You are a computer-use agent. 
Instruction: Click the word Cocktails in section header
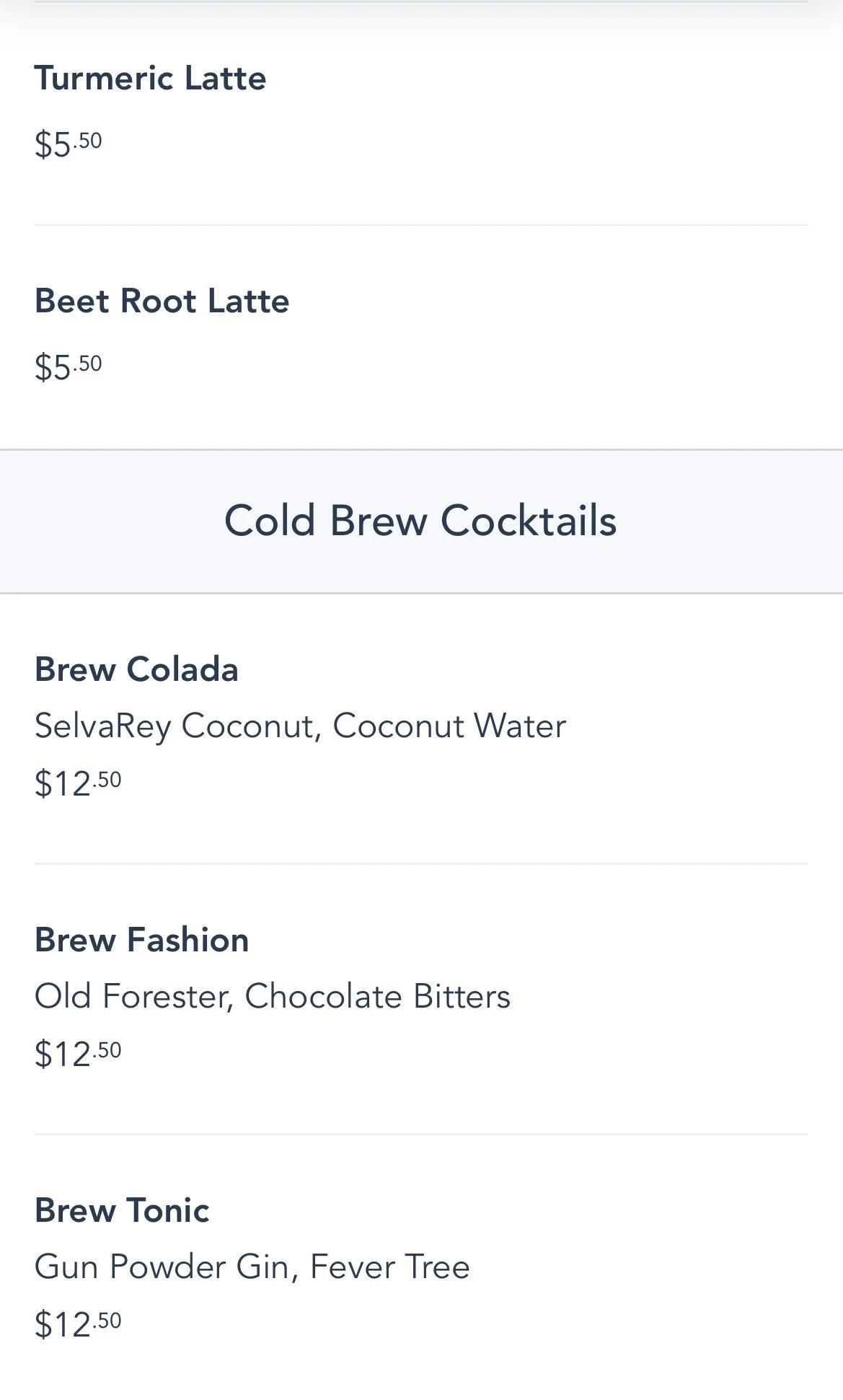click(529, 521)
